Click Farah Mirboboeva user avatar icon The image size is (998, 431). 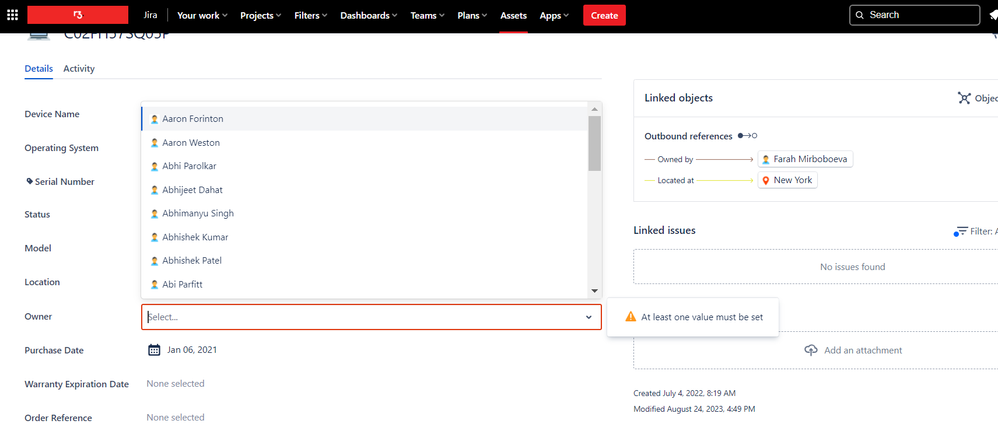pos(766,159)
